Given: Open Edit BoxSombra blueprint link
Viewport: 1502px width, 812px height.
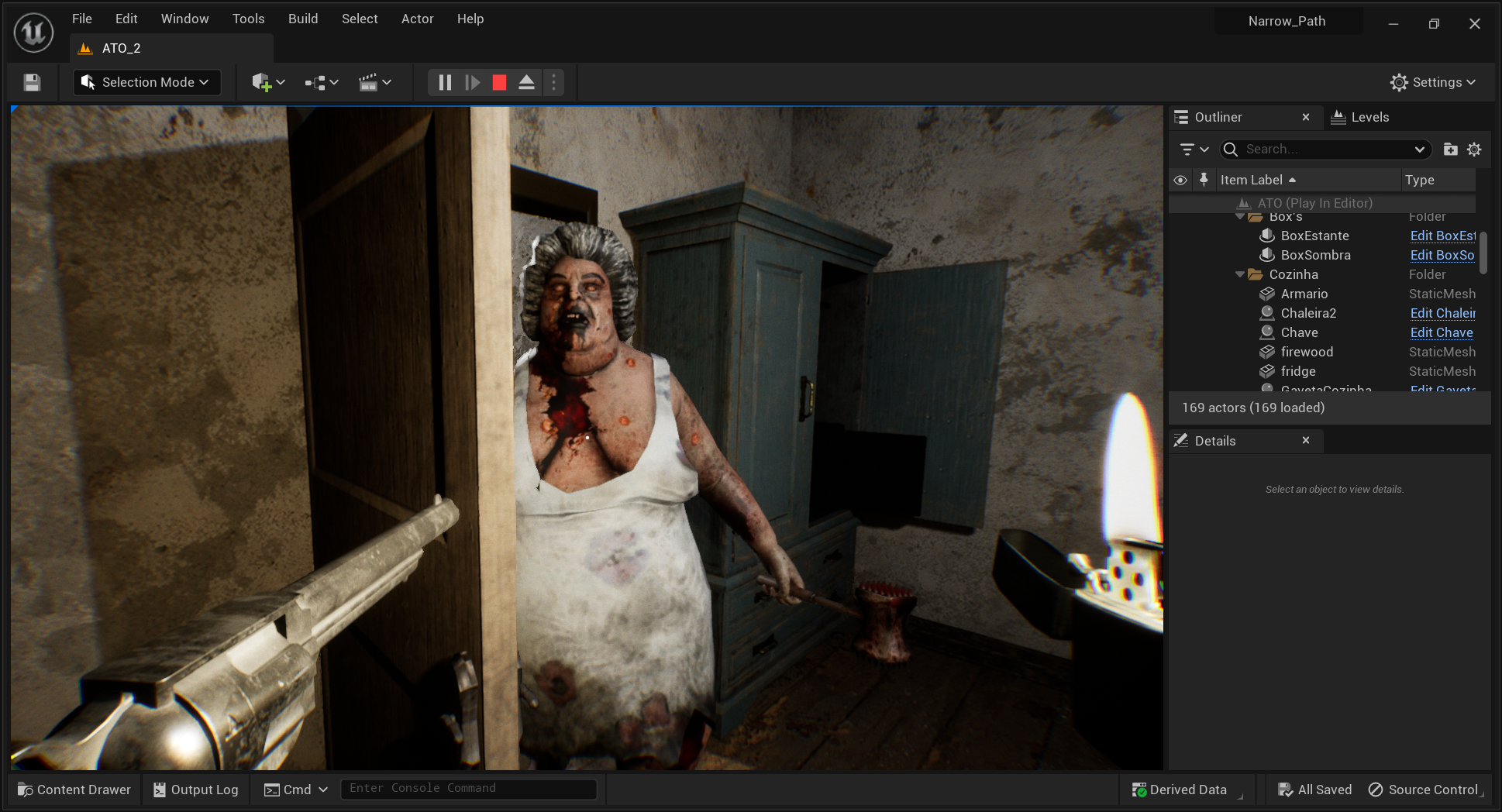Looking at the screenshot, I should (x=1442, y=255).
